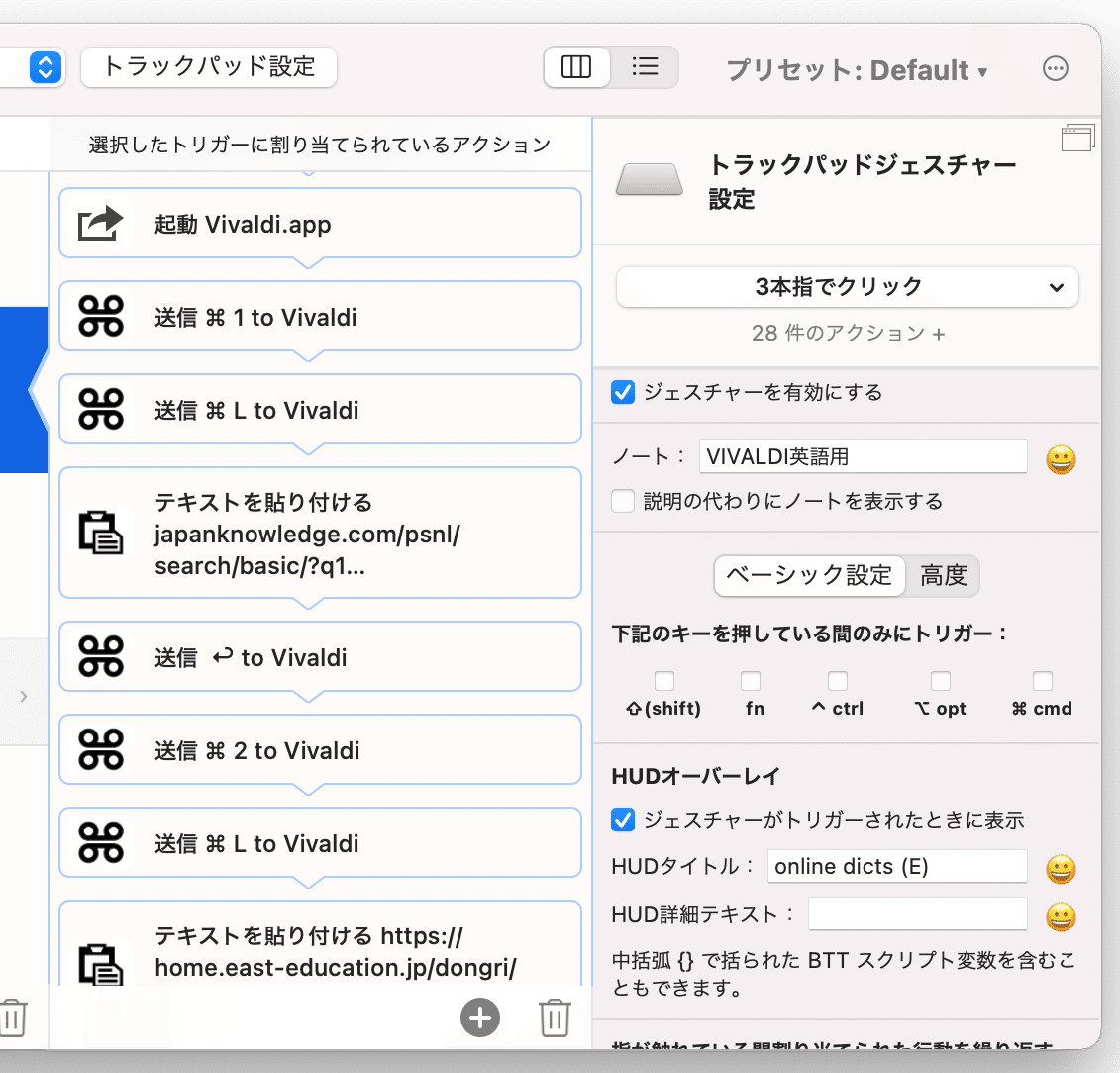
Task: Open the emoji picker next to ノート field
Action: click(x=1061, y=459)
